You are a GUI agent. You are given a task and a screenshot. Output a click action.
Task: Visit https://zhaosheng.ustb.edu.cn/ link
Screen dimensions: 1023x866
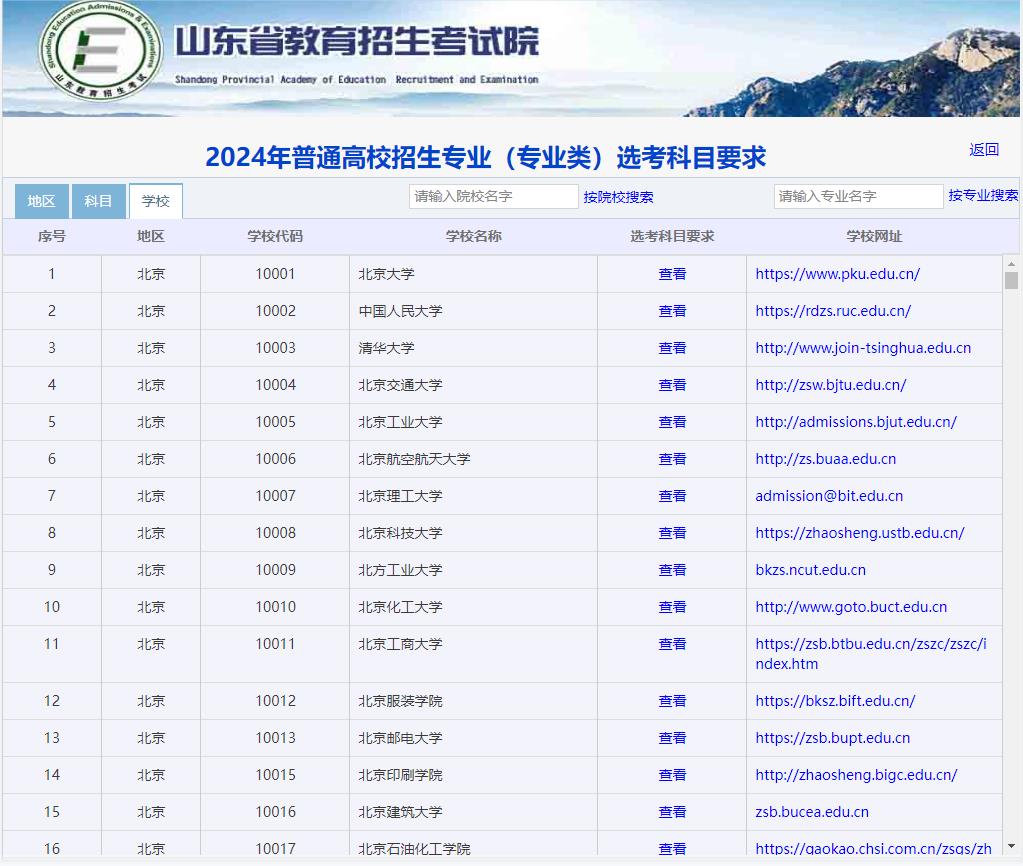(860, 533)
